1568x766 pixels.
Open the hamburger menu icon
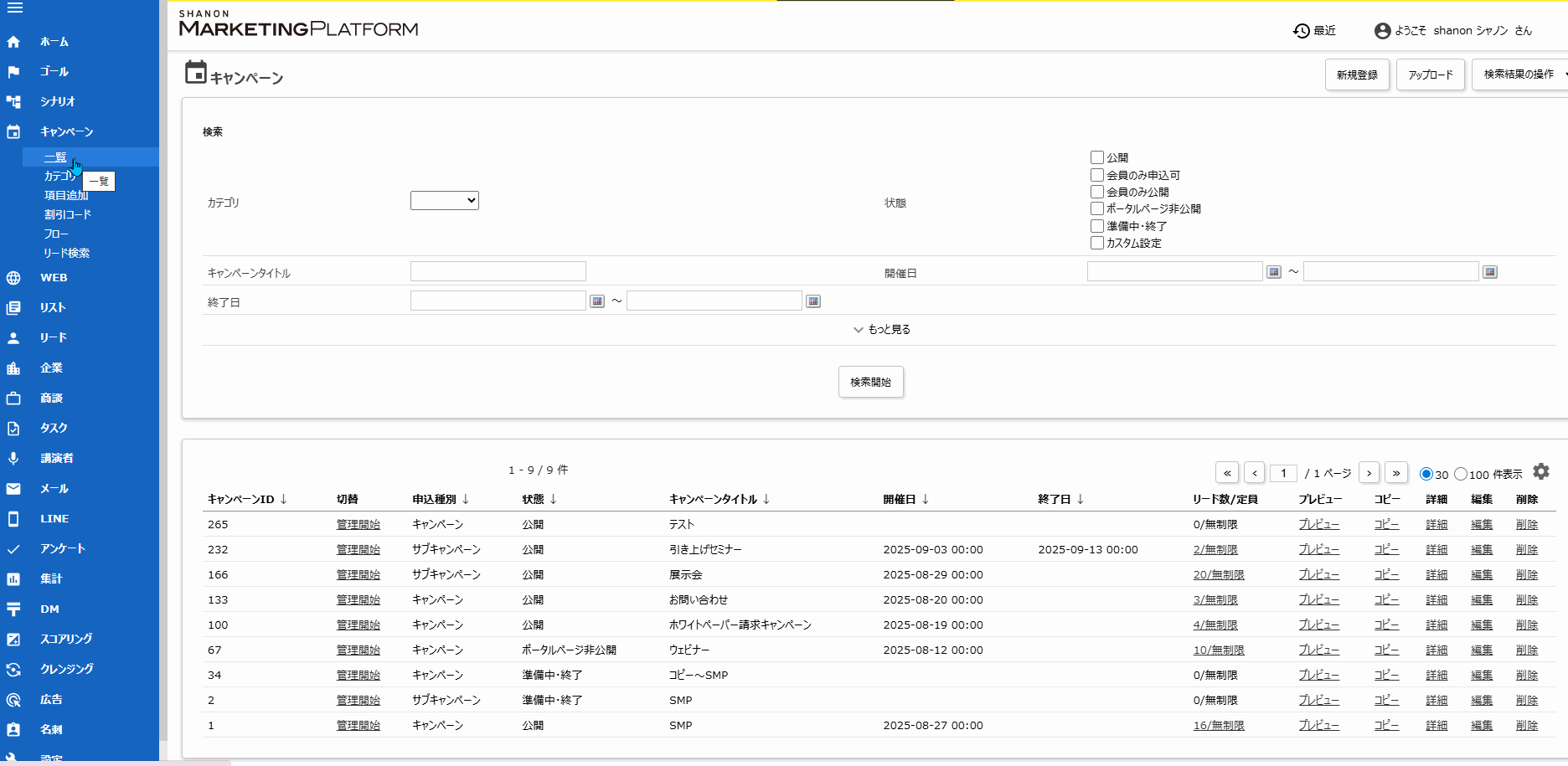click(x=14, y=8)
